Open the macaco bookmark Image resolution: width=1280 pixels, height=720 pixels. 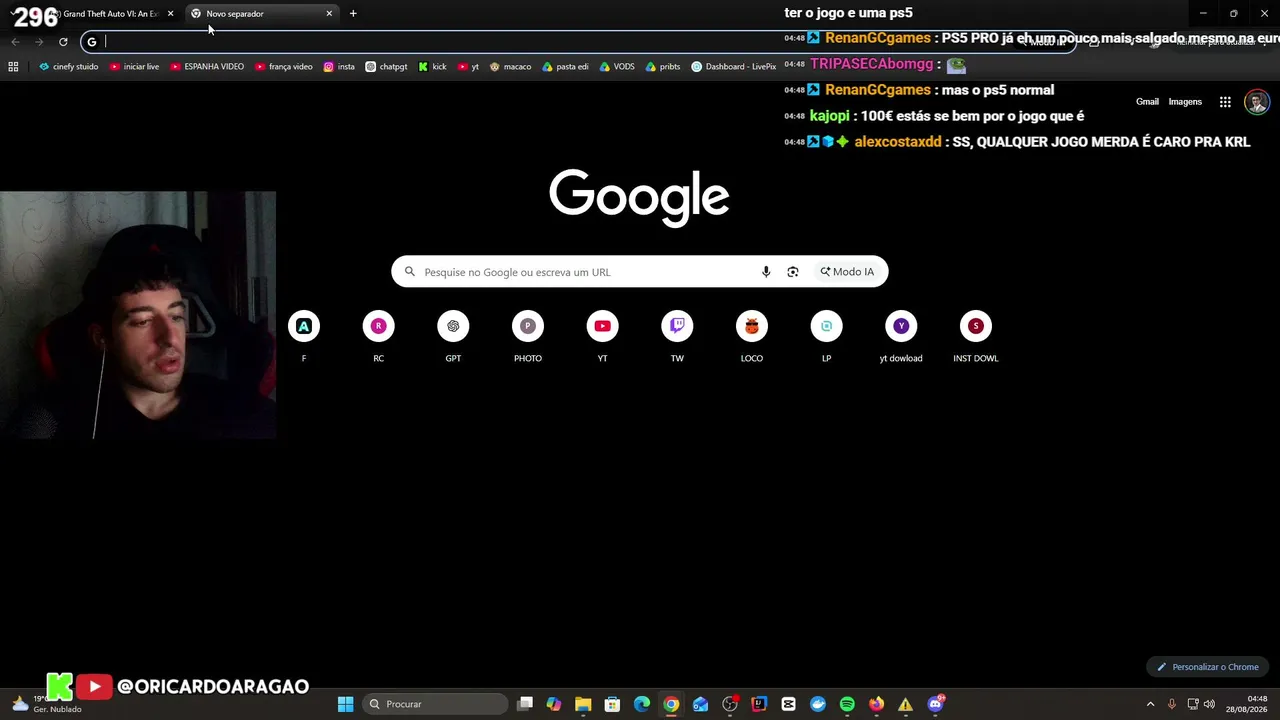click(510, 67)
